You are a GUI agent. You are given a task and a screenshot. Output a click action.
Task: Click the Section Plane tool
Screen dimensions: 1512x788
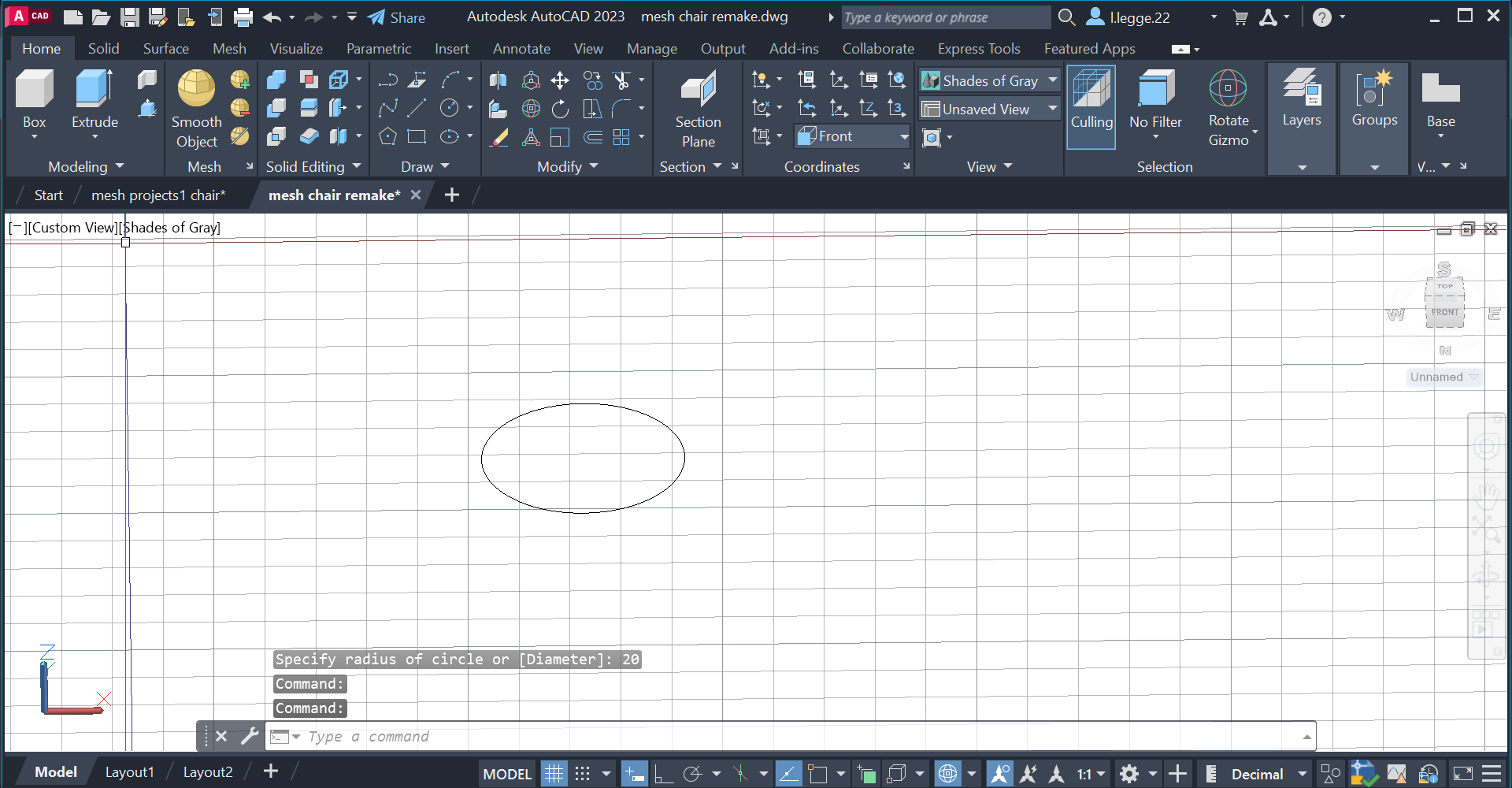pyautogui.click(x=698, y=110)
